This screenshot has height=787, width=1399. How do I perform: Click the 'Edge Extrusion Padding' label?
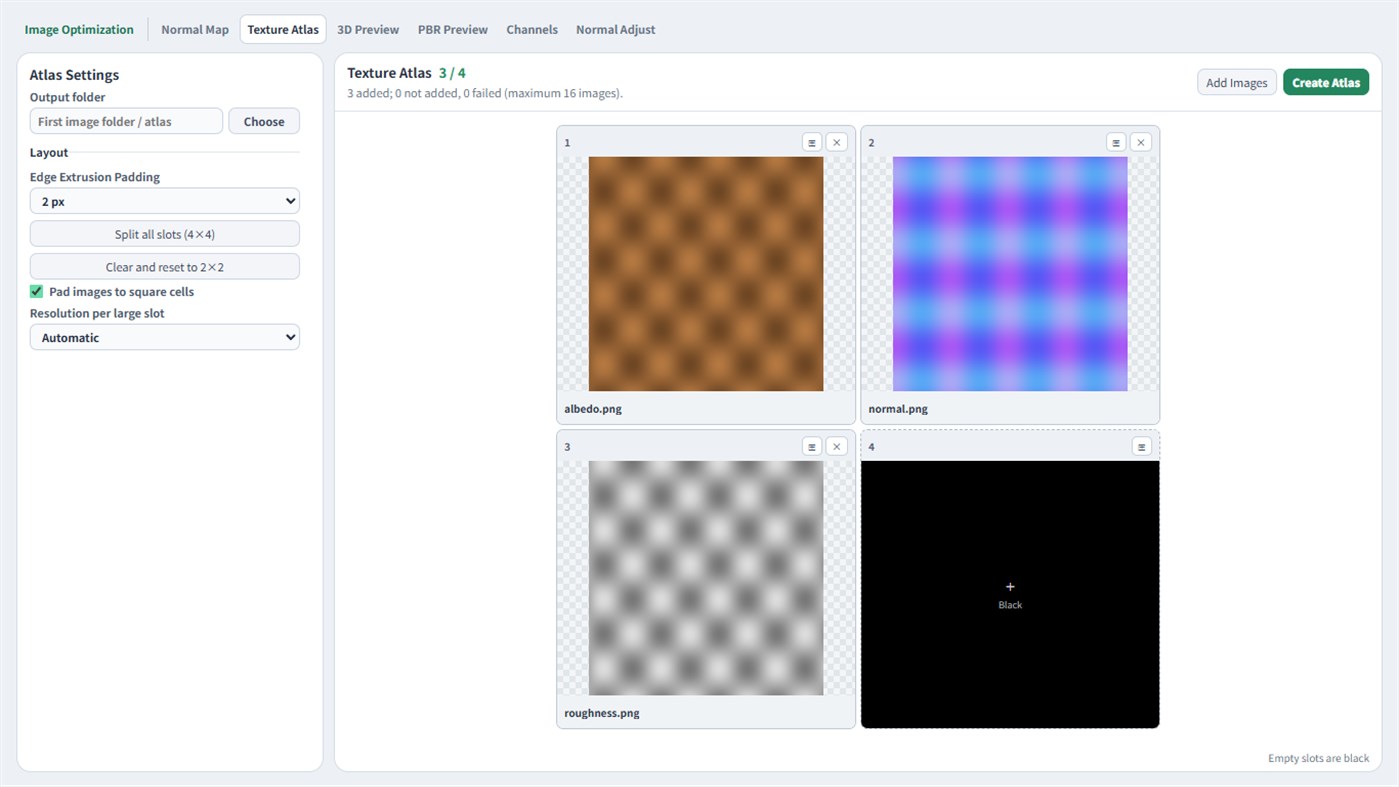pos(95,177)
